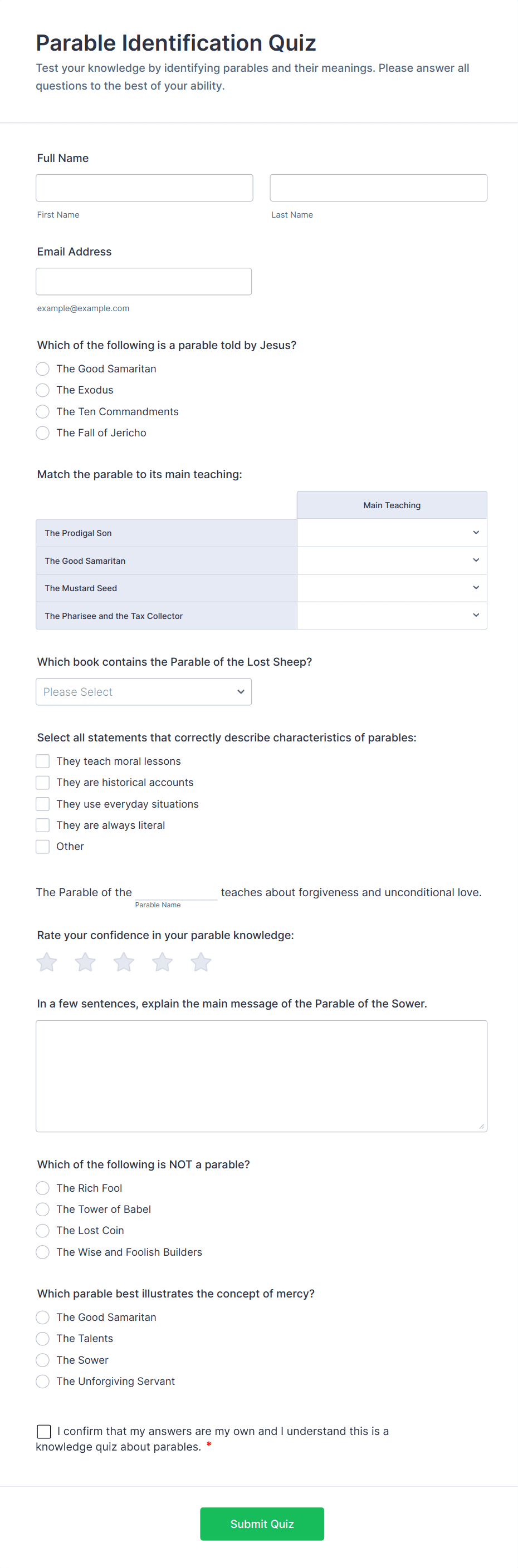The height and width of the screenshot is (1568, 518).
Task: Open the Lost Sheep book dropdown
Action: (144, 692)
